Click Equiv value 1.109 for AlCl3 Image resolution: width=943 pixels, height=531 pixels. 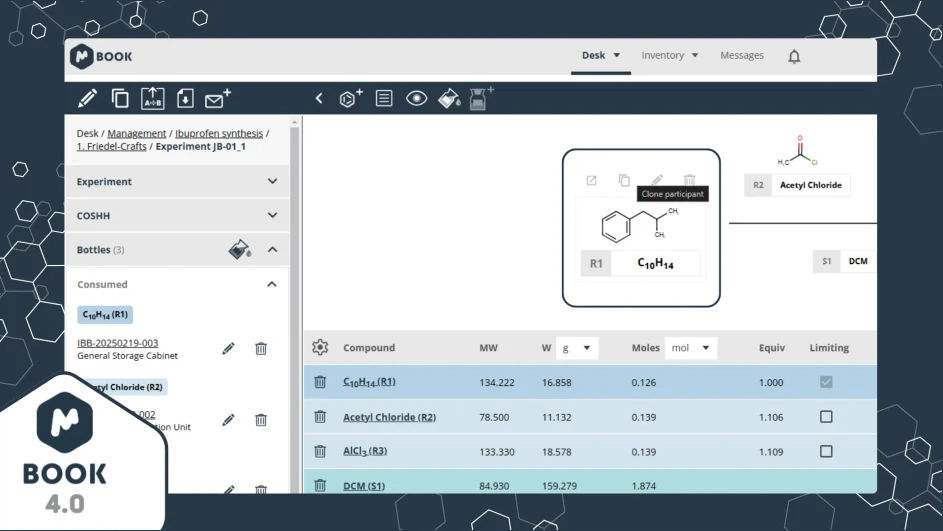point(771,452)
